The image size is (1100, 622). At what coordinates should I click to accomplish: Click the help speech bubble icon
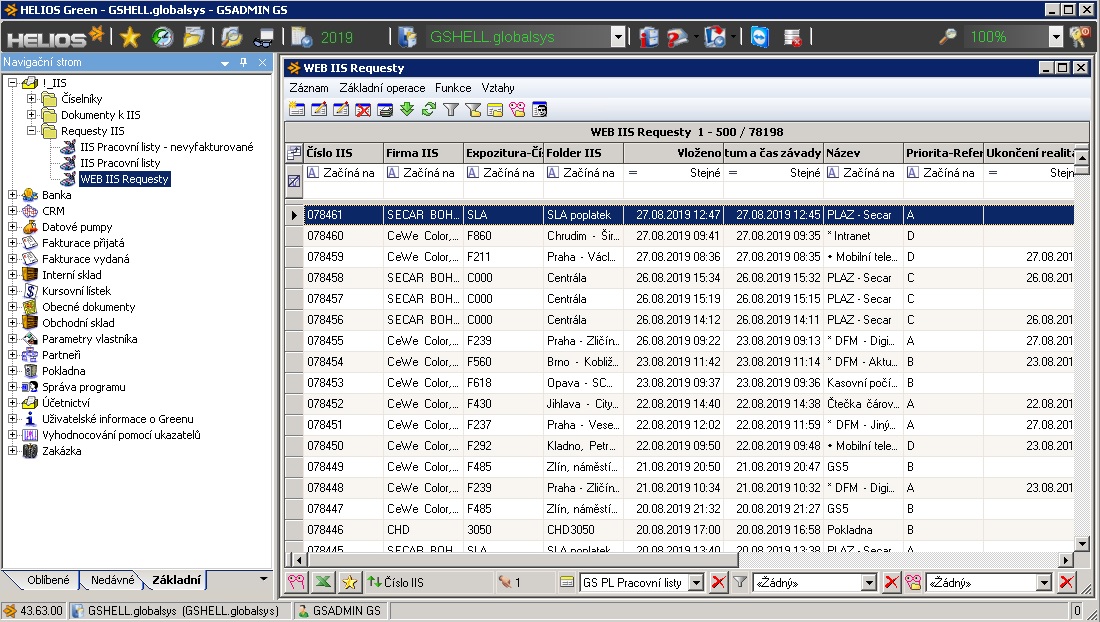pyautogui.click(x=677, y=37)
